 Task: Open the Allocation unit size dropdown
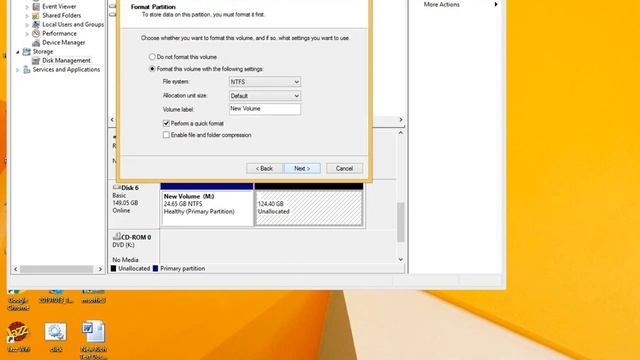coord(264,96)
